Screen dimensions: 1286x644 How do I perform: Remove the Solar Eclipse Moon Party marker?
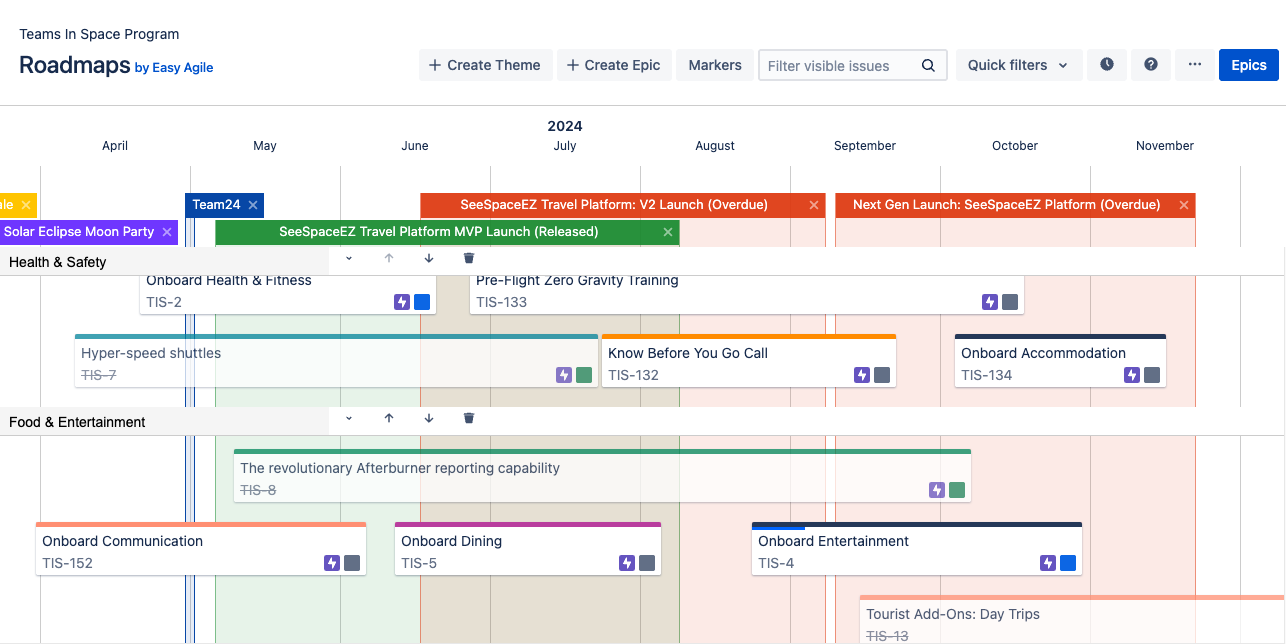tap(167, 232)
